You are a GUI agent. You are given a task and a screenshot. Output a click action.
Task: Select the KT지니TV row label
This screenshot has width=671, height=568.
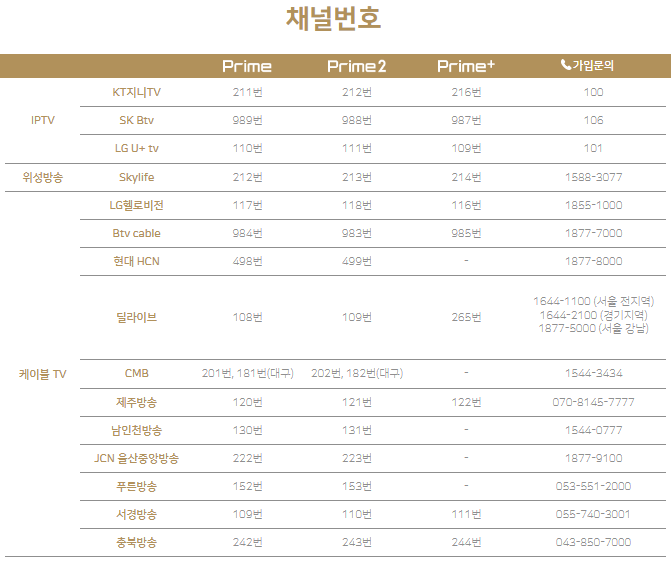coord(137,92)
